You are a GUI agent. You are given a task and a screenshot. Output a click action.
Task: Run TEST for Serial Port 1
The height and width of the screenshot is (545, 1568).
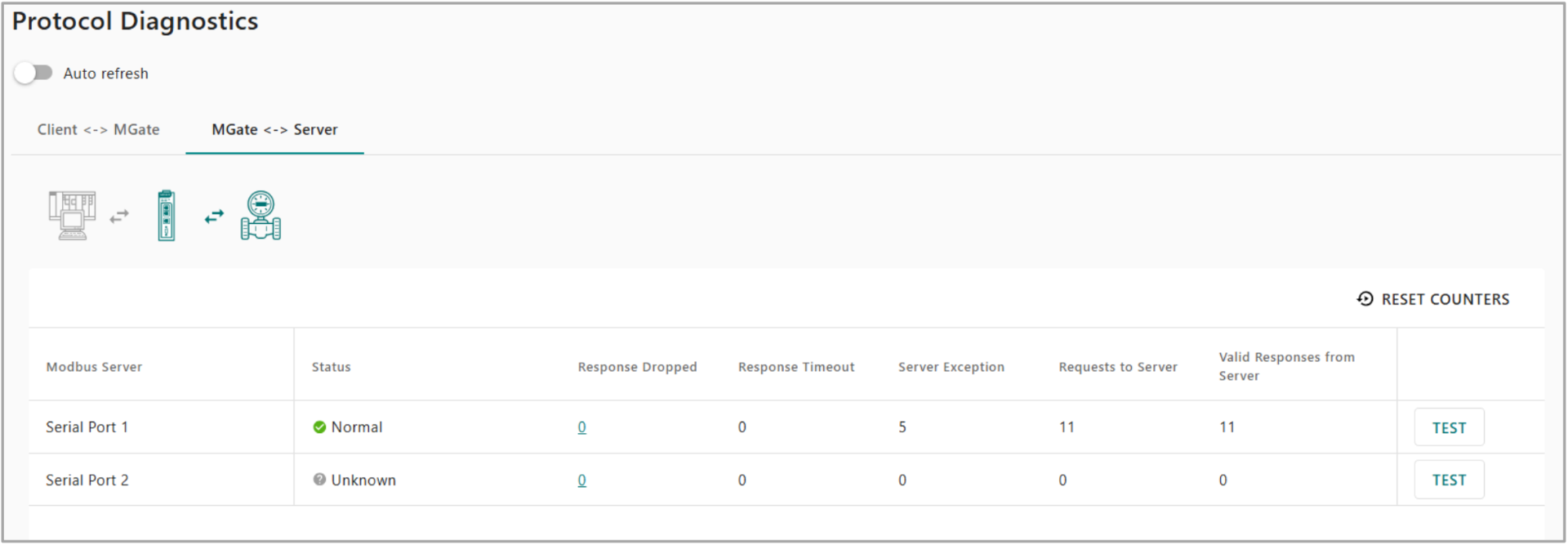pos(1449,427)
